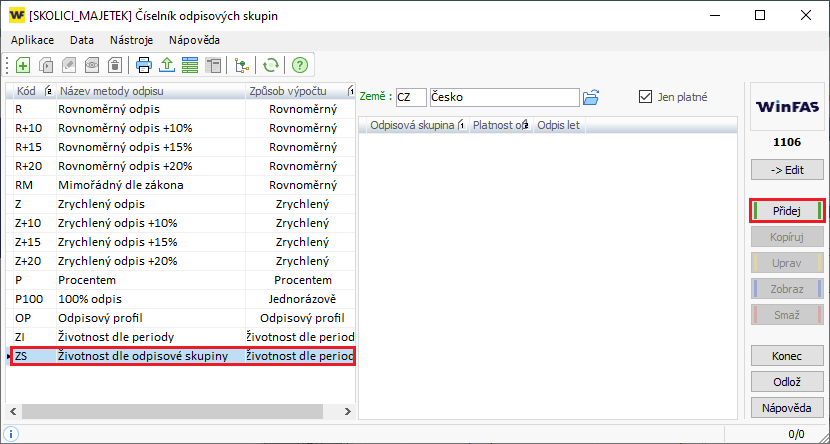The width and height of the screenshot is (830, 444).
Task: Open the Nástroje menu
Action: tap(131, 39)
